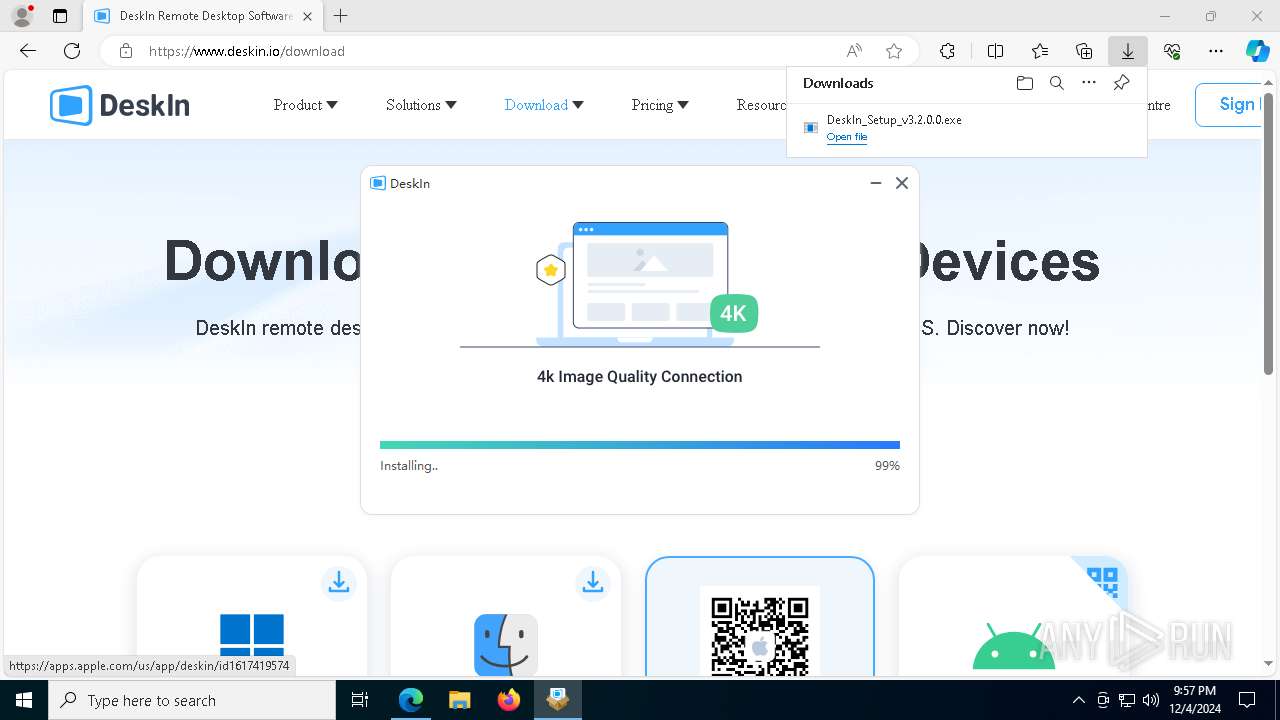Add this page to favorites with the star
The width and height of the screenshot is (1280, 720).
[x=894, y=51]
